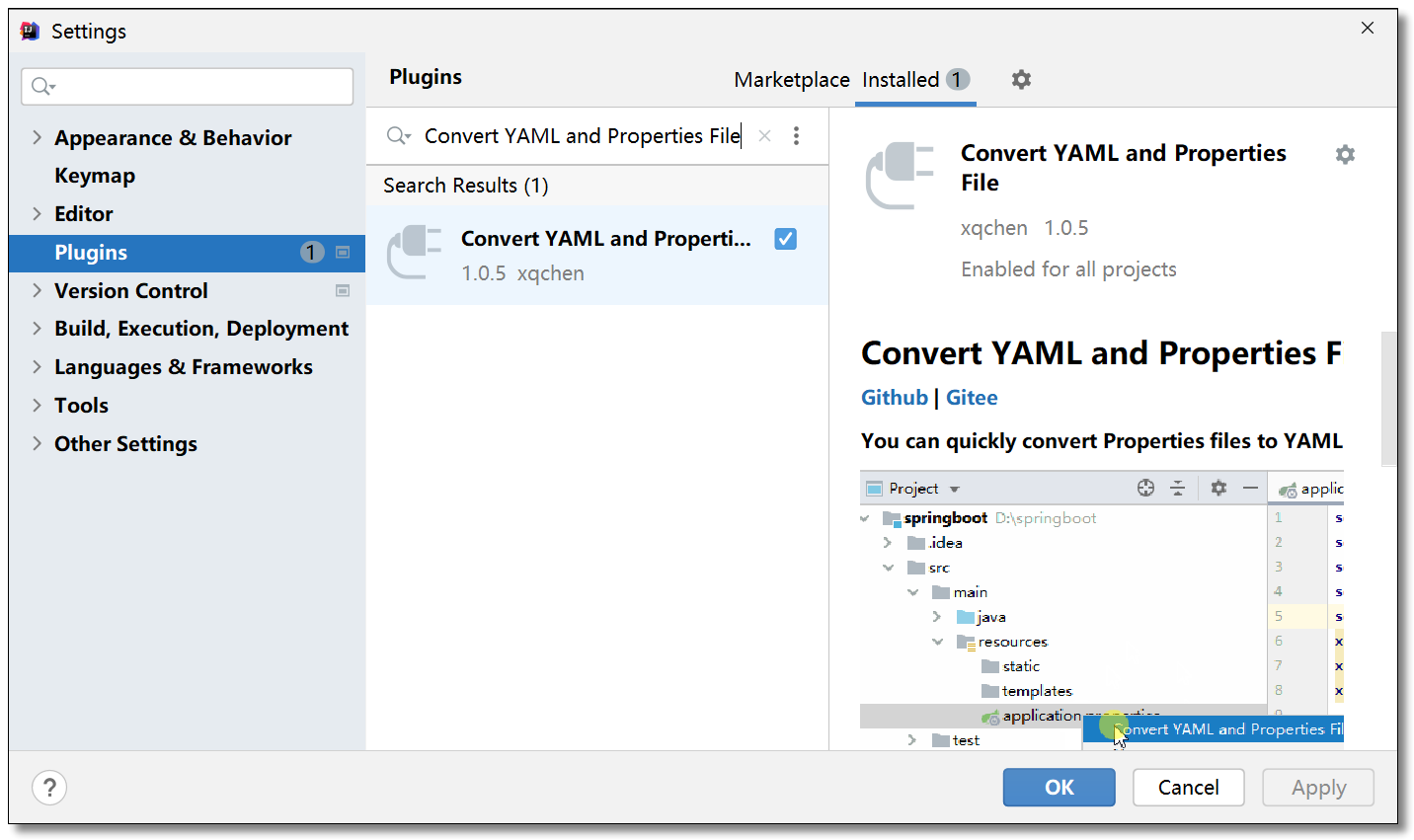1414x840 pixels.
Task: Click the settings search magnifier icon
Action: [42, 87]
